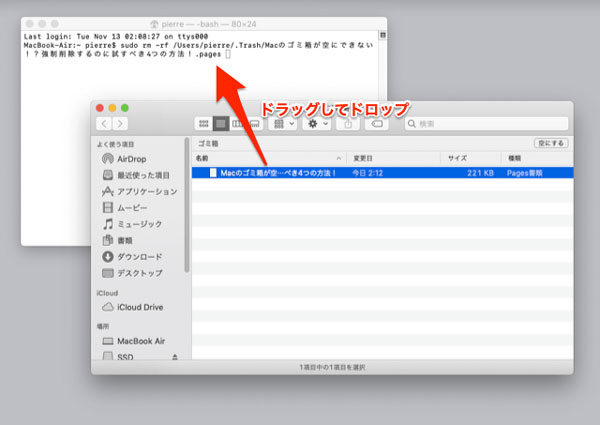The height and width of the screenshot is (425, 600).
Task: Switch Finder to list view
Action: click(221, 124)
